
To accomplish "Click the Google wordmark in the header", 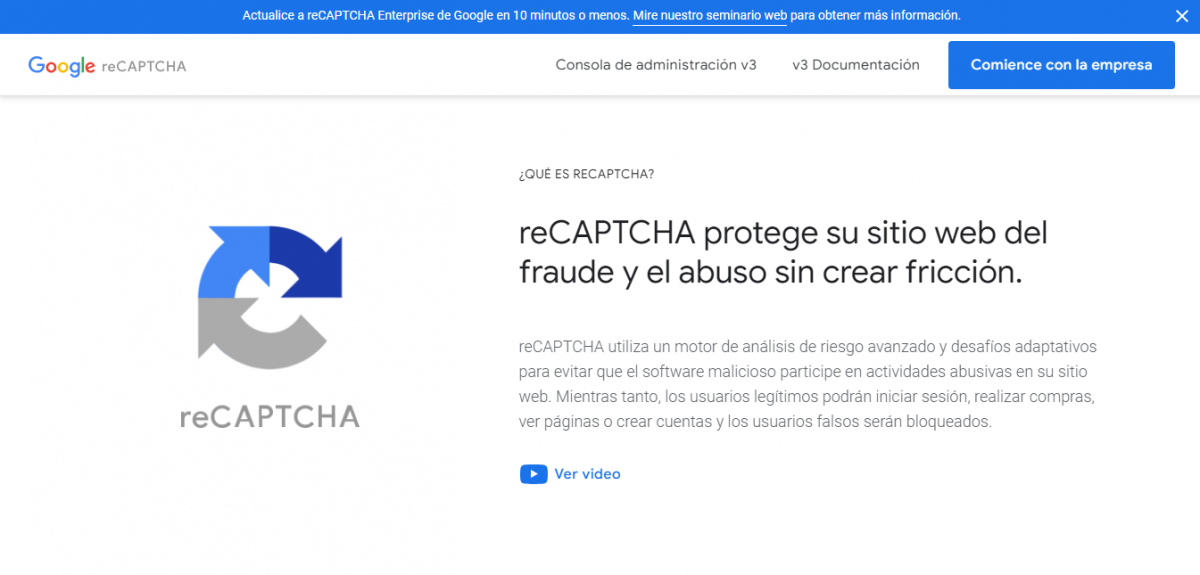I will tap(62, 66).
